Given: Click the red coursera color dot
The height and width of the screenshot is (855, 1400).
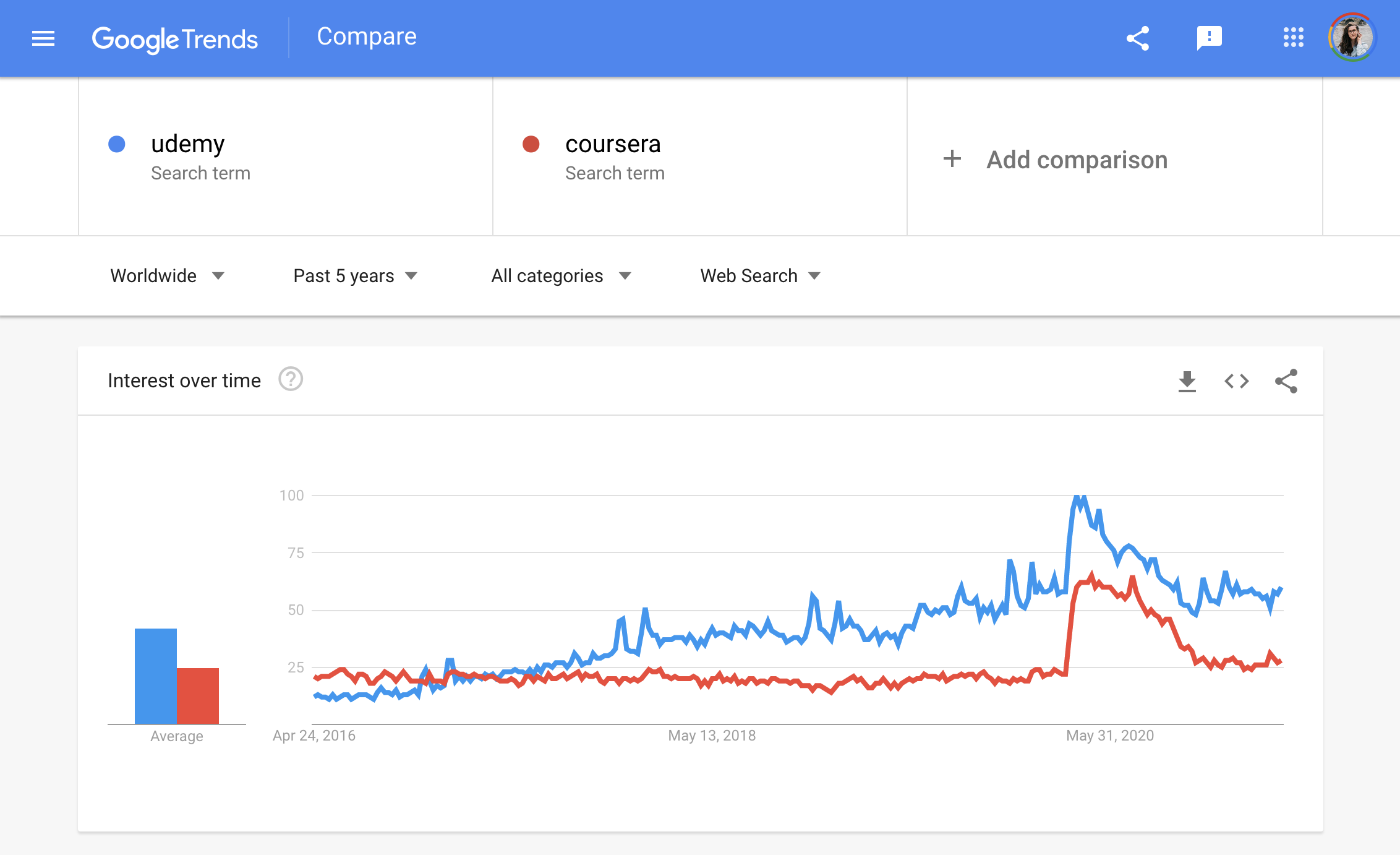Looking at the screenshot, I should click(x=531, y=144).
